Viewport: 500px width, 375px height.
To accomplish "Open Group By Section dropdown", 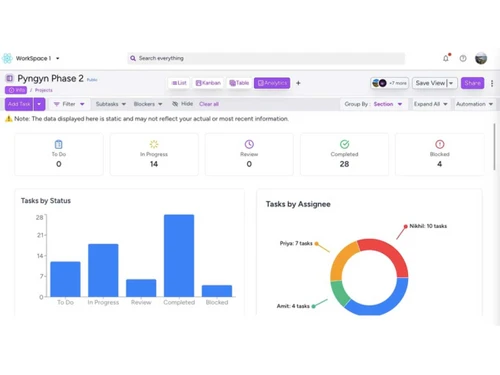I will click(373, 104).
